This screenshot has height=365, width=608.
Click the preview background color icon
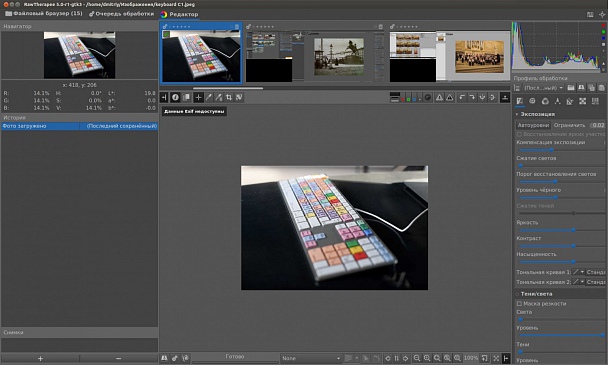click(395, 97)
